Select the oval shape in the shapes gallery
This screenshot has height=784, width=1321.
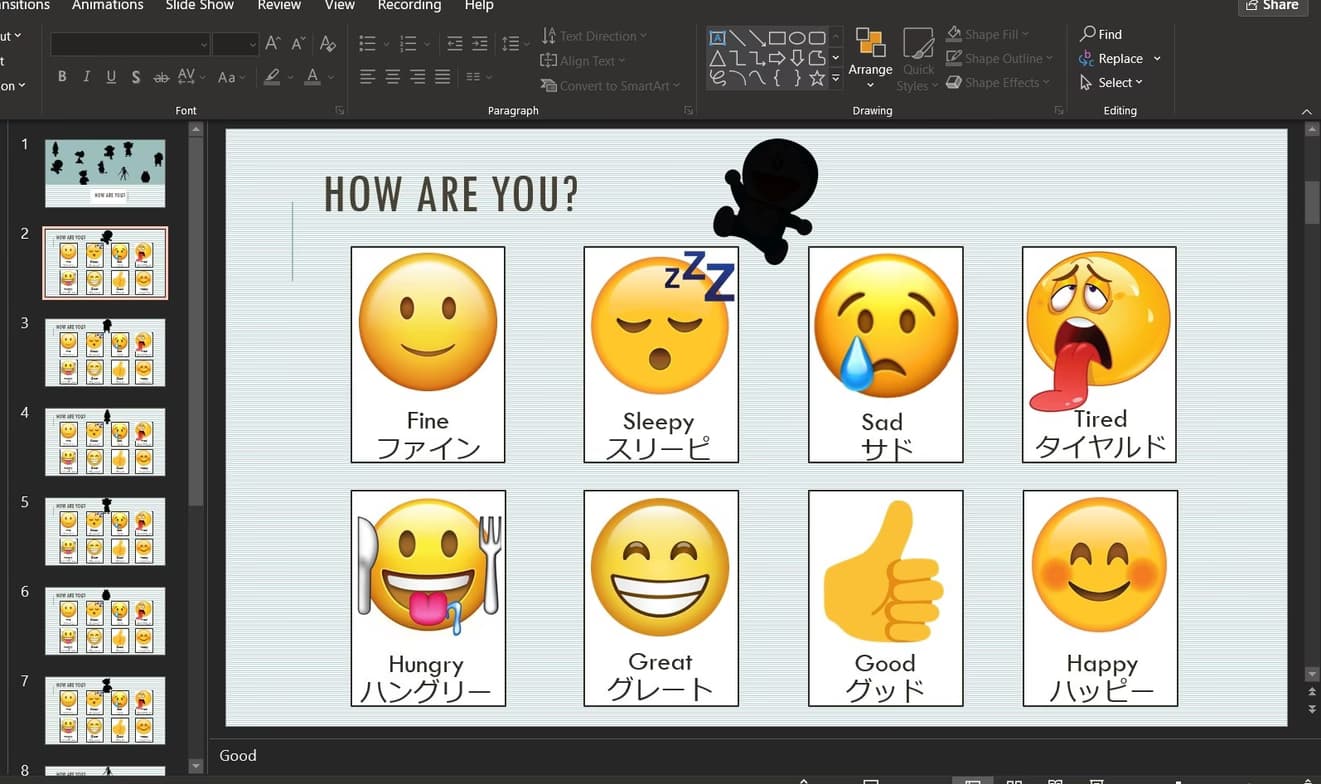pos(796,39)
